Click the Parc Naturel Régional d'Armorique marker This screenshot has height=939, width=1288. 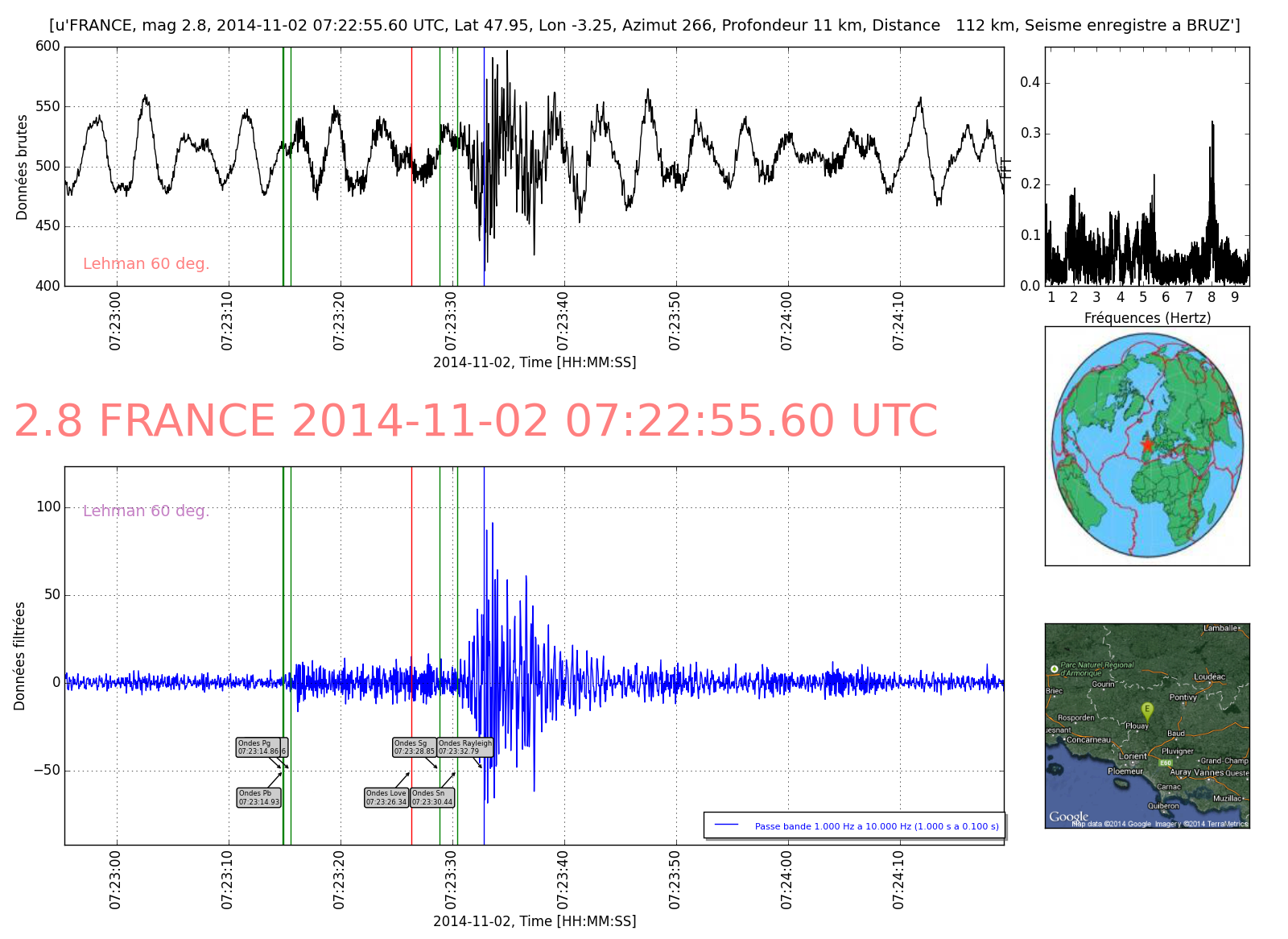pyautogui.click(x=1055, y=668)
